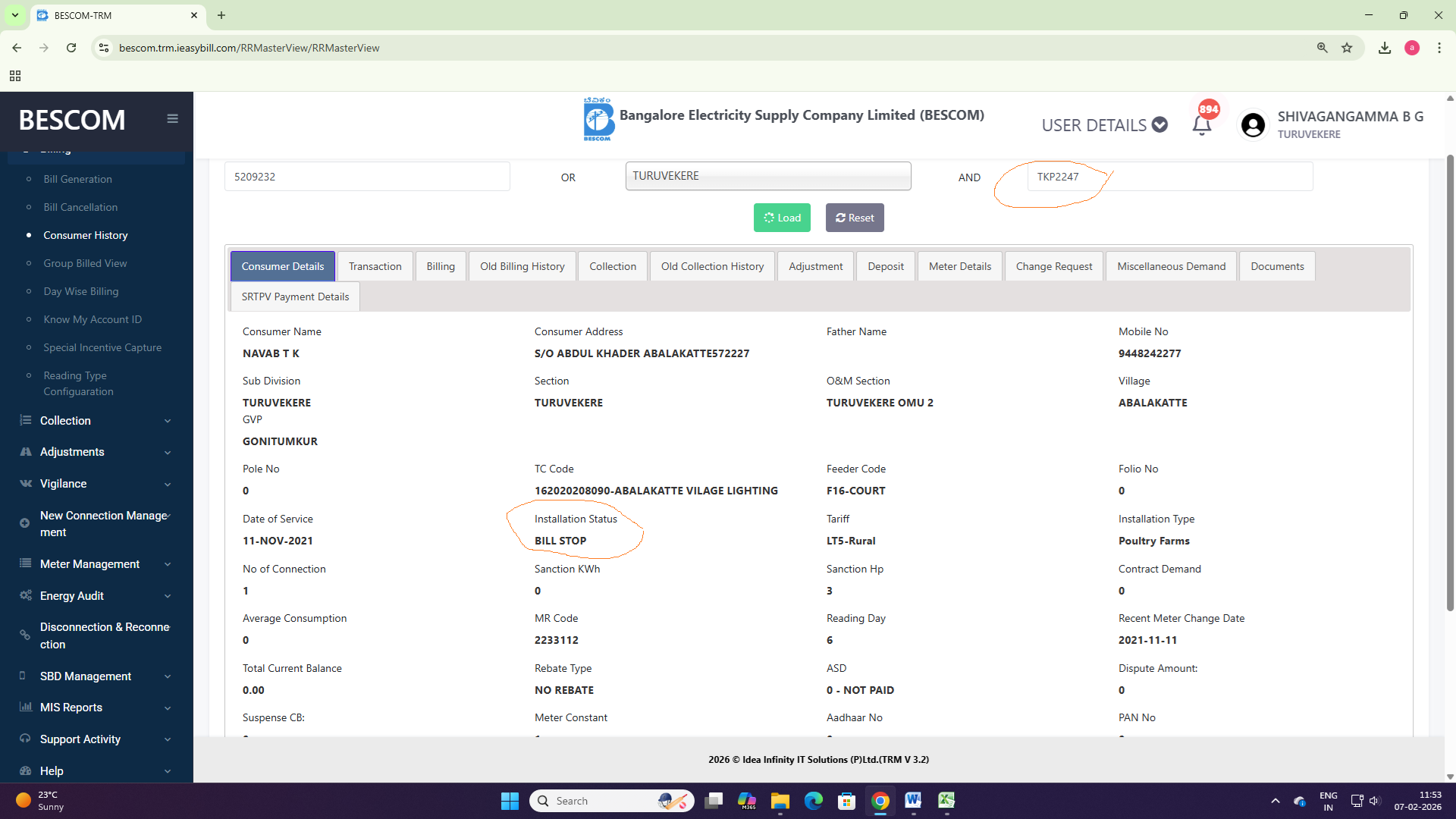Expand the USER DETAILS dropdown

[1104, 125]
